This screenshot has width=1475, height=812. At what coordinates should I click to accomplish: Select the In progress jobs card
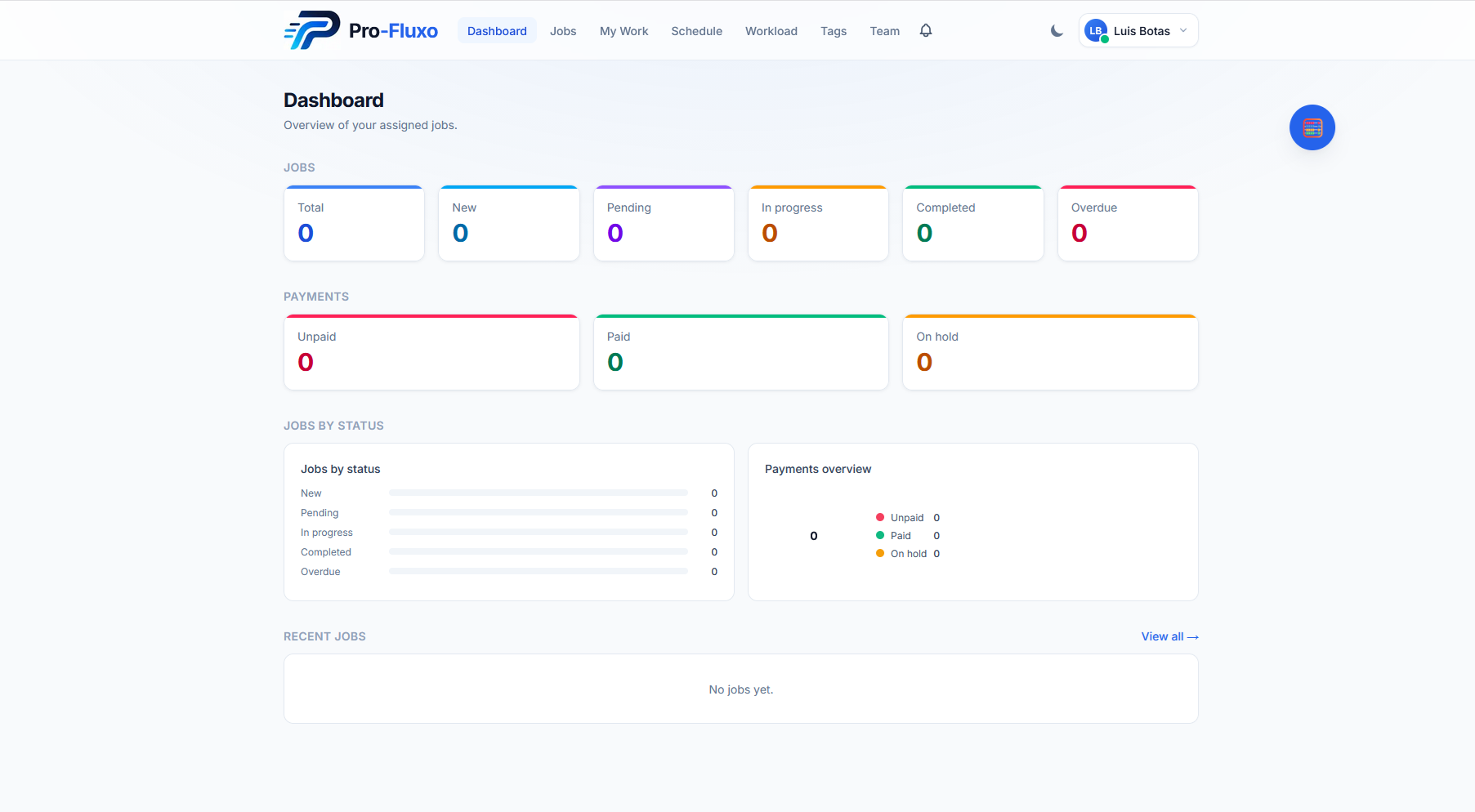pos(818,223)
